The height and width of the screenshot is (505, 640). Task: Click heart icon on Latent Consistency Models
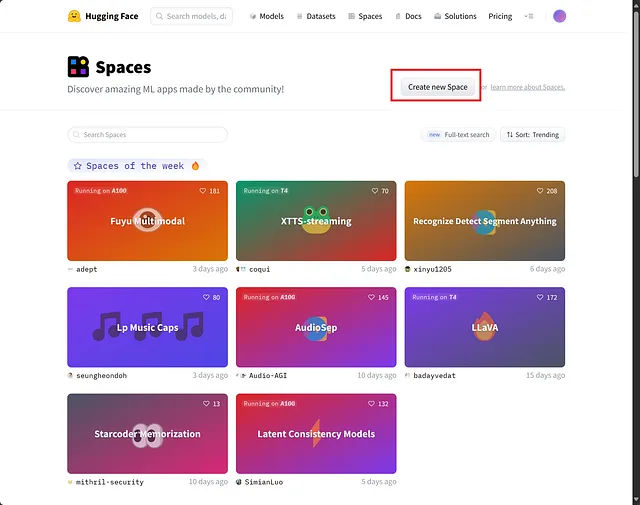(x=371, y=403)
